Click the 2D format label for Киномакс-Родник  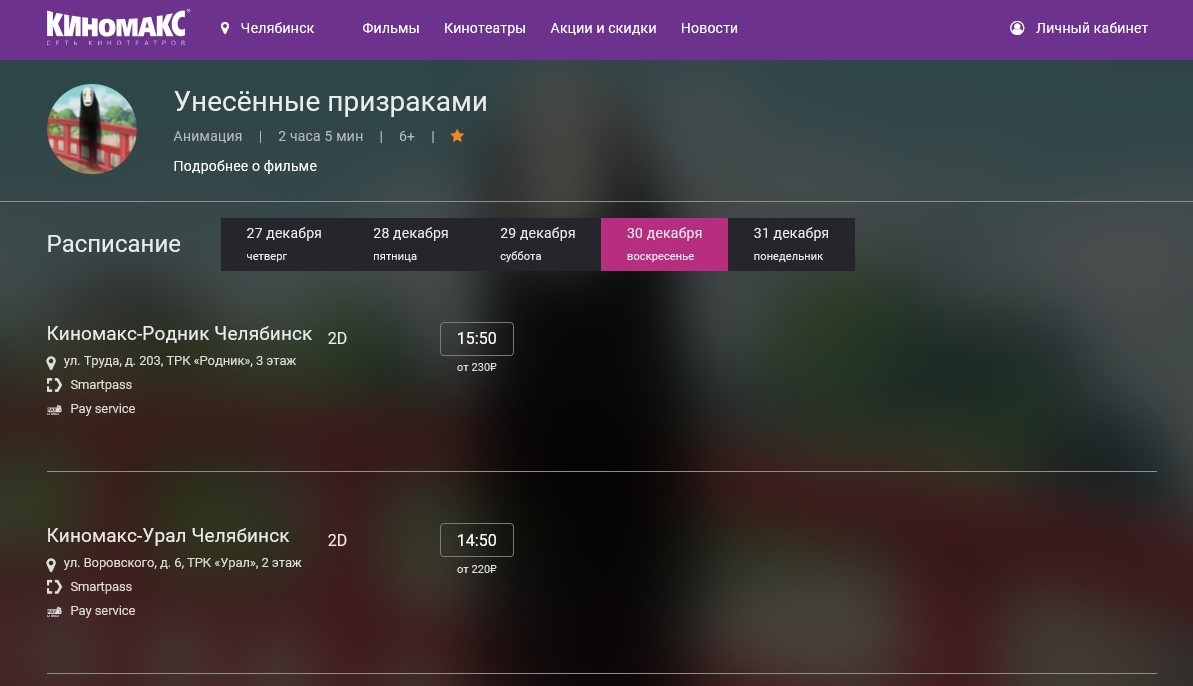click(337, 338)
